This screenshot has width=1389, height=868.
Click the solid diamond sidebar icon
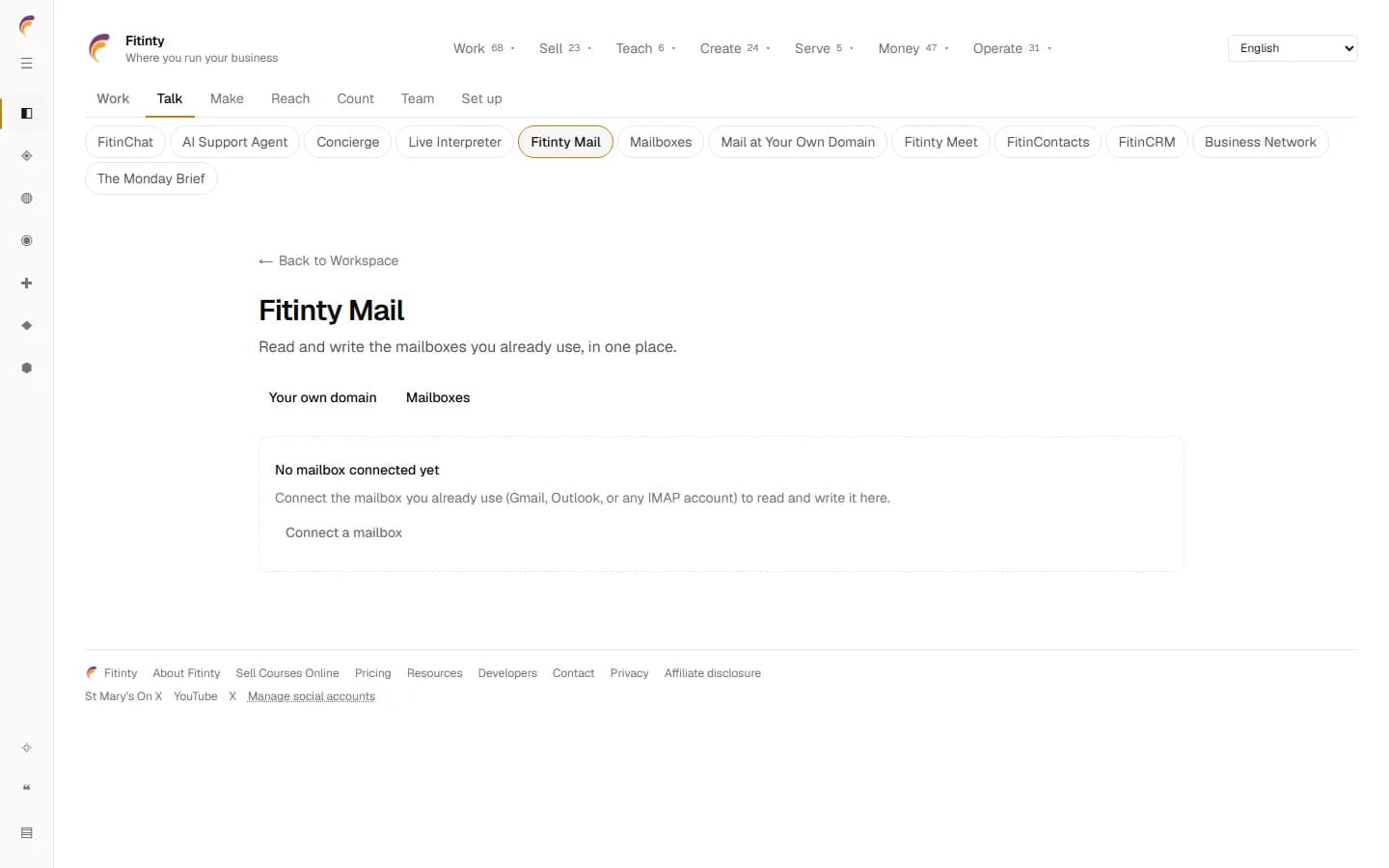pos(27,326)
